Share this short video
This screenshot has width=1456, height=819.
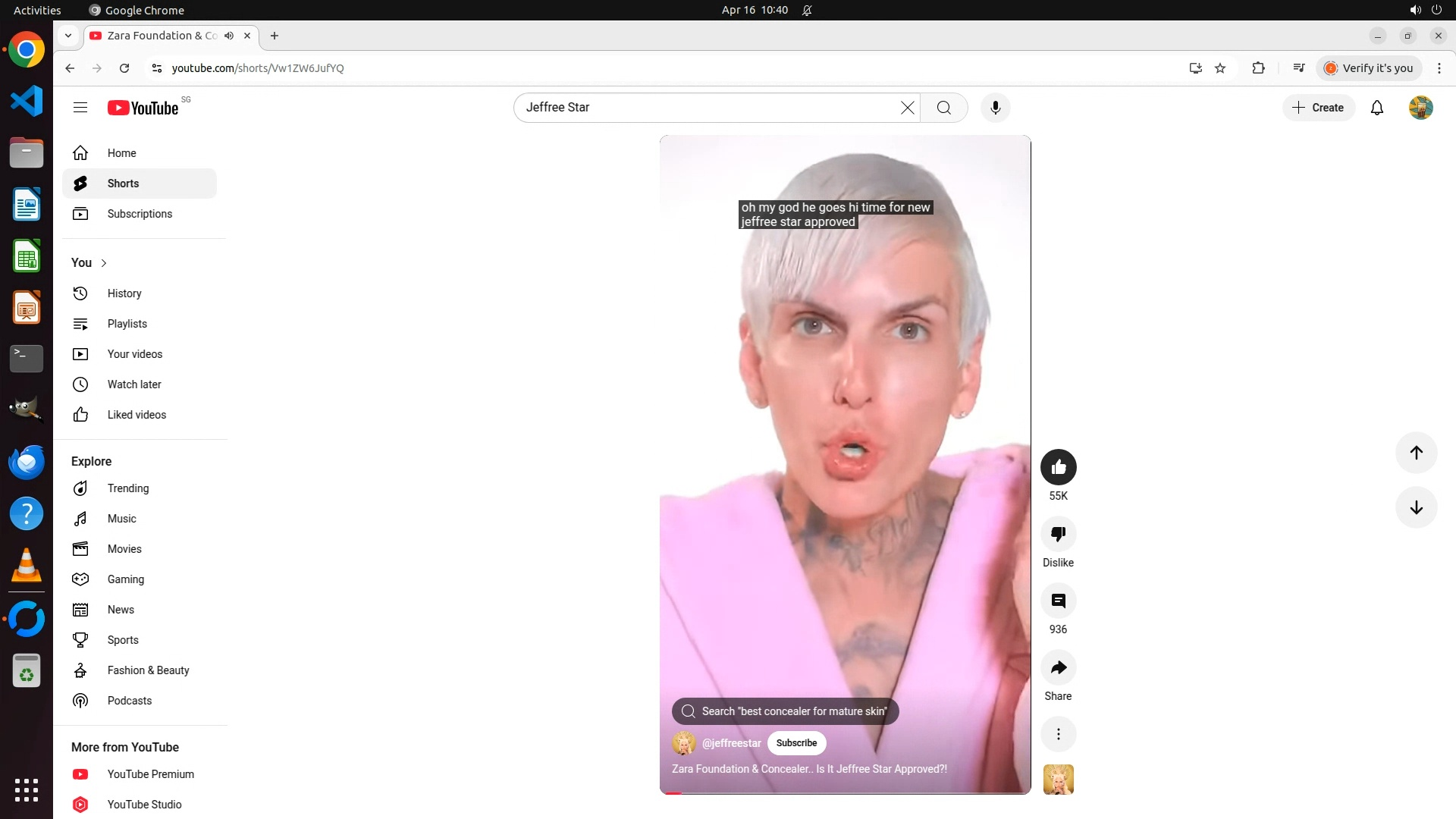pyautogui.click(x=1058, y=667)
